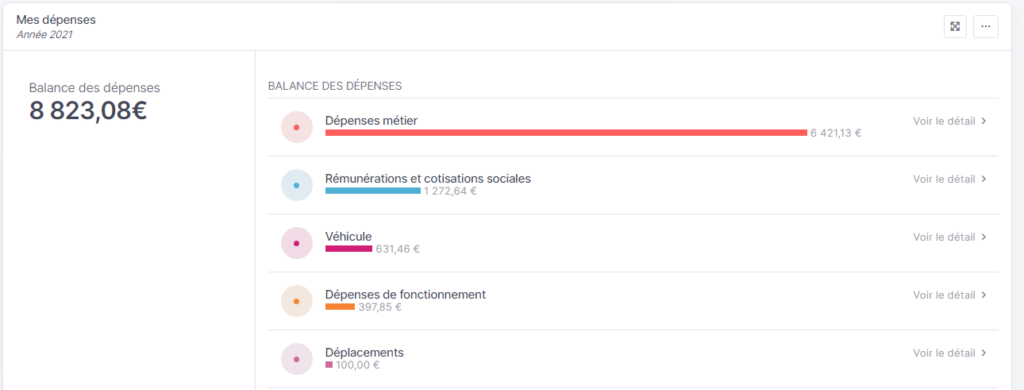This screenshot has width=1024, height=390.
Task: Select the magenta Véhicule category icon
Action: point(296,244)
